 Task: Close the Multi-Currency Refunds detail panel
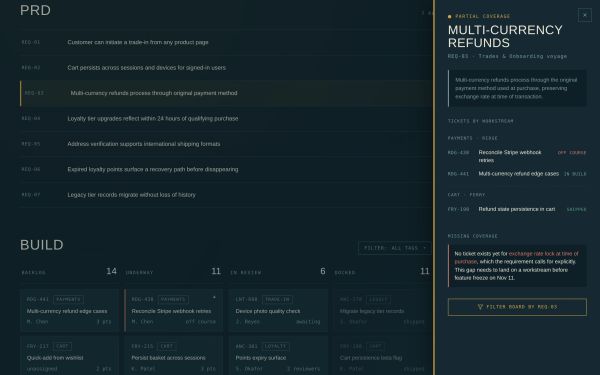585,15
